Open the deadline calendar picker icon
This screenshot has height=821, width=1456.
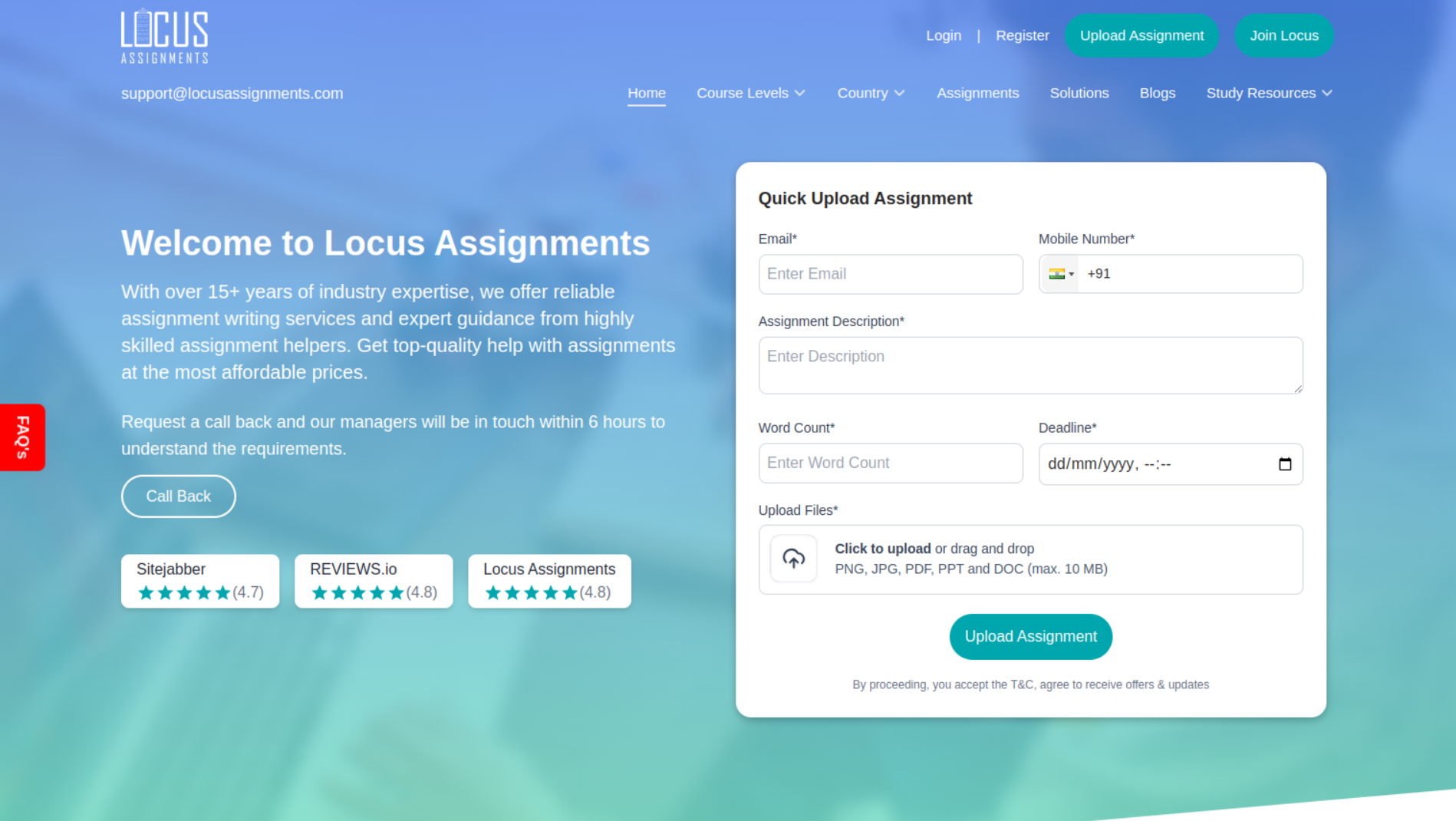point(1285,464)
